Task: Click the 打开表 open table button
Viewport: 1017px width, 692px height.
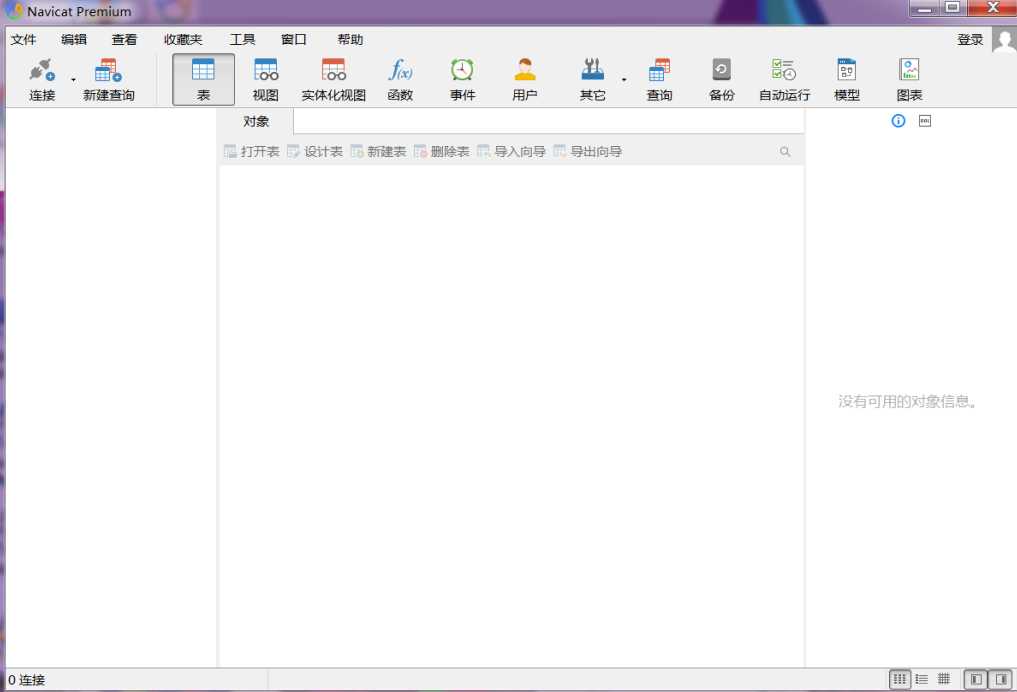Action: point(252,152)
